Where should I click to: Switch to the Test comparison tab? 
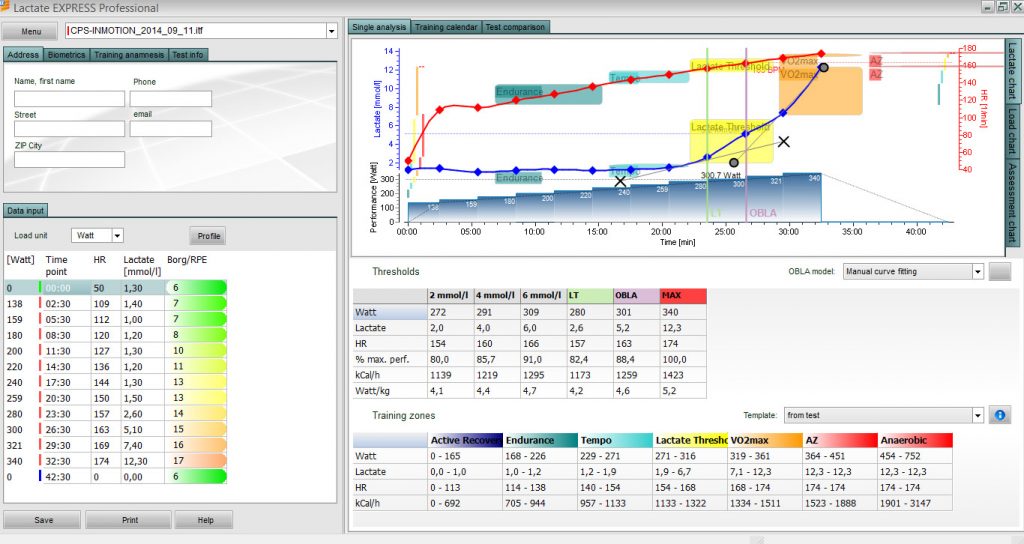pos(515,27)
